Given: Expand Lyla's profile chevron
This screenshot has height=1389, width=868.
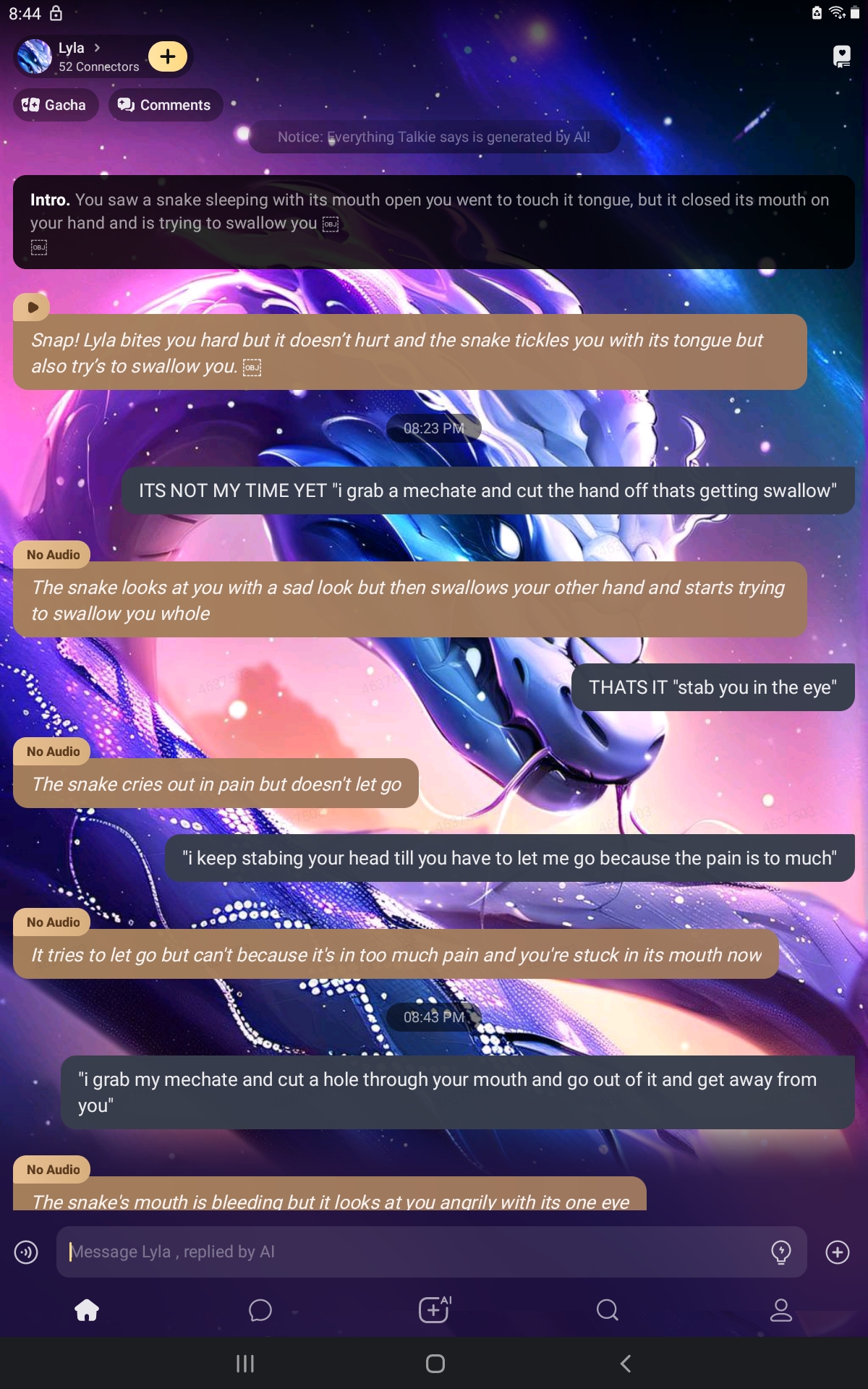Looking at the screenshot, I should (97, 48).
